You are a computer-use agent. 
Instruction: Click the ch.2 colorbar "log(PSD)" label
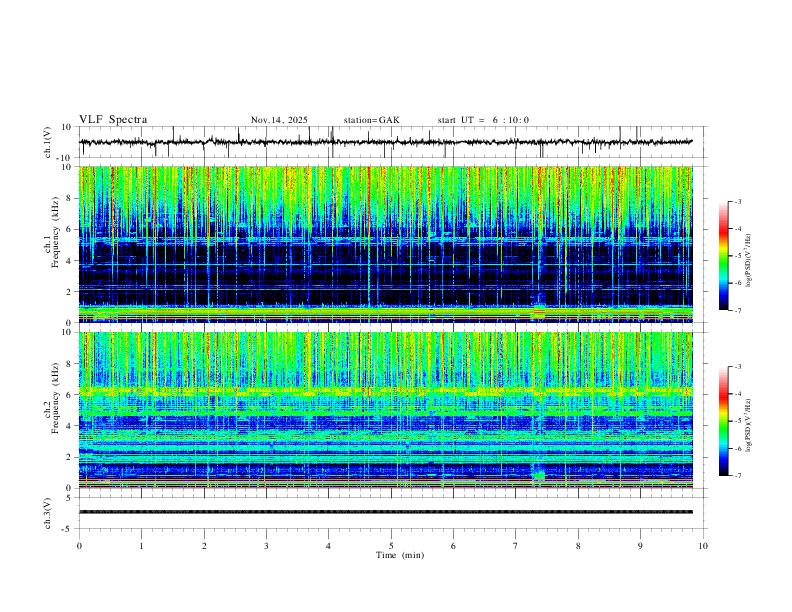[748, 426]
